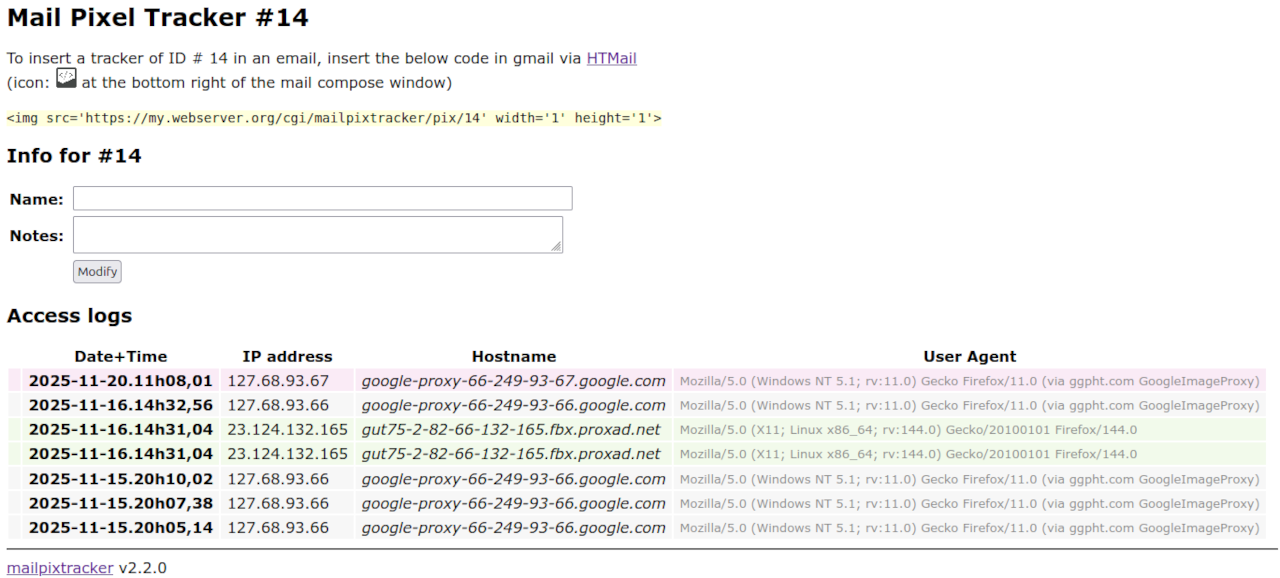The width and height of the screenshot is (1280, 578).
Task: Click the user agent in the 20h10,02 row
Action: 970,479
